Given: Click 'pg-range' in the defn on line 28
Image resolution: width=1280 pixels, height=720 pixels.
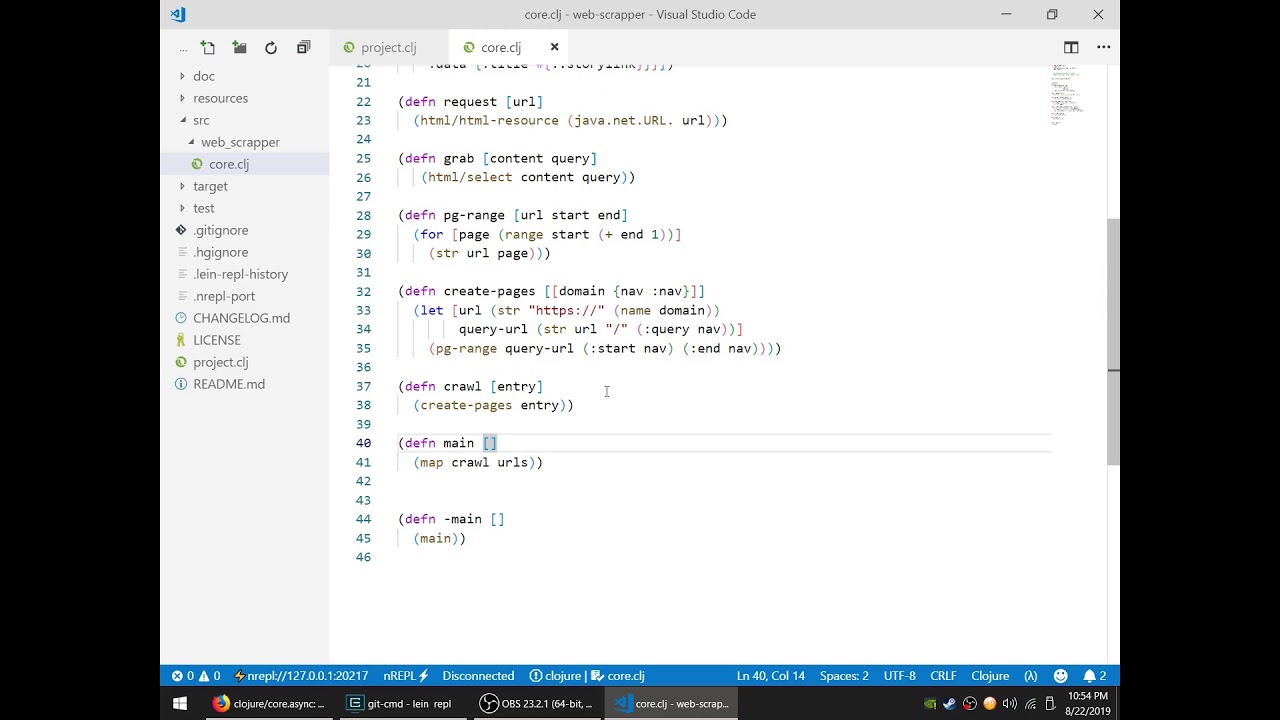Looking at the screenshot, I should [x=474, y=215].
